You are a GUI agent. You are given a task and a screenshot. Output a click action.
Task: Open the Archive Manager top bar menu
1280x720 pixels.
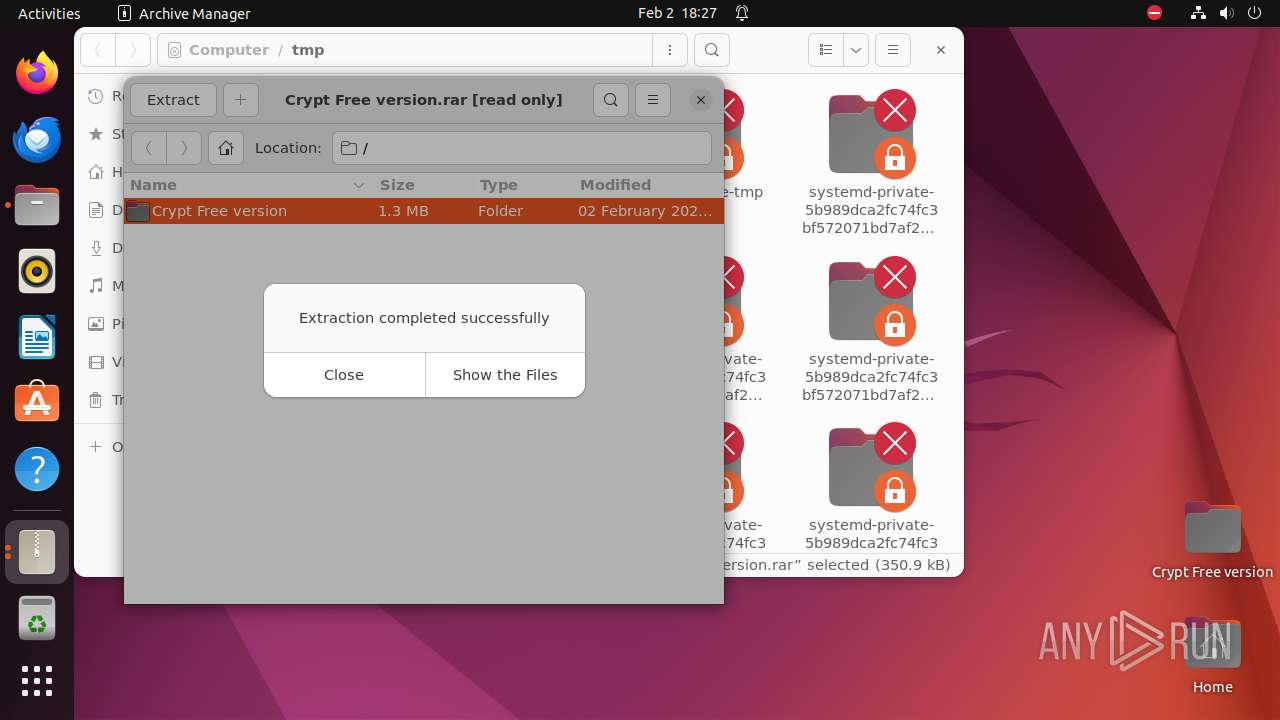(184, 13)
